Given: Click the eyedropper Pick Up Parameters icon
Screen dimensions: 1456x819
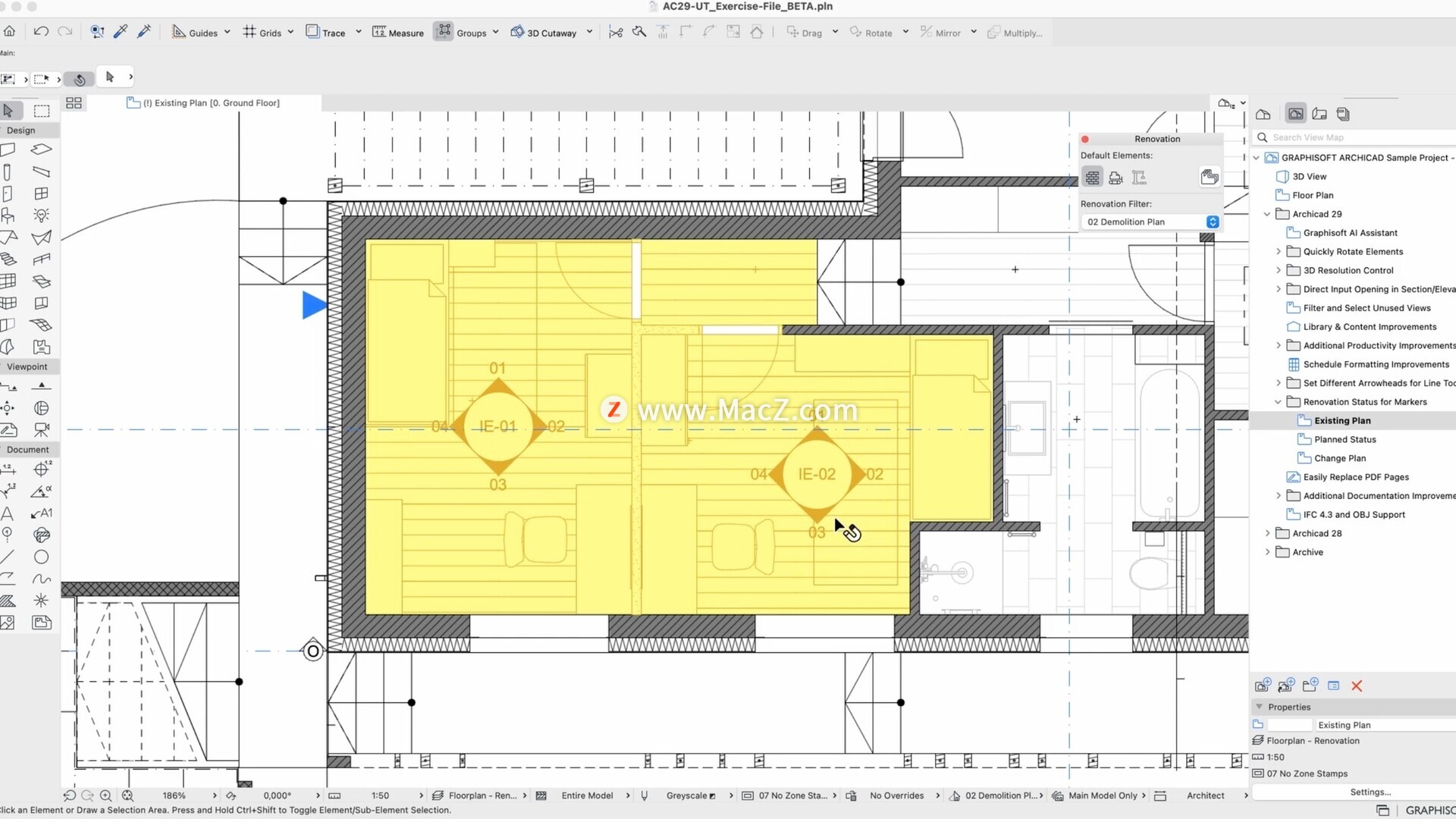Looking at the screenshot, I should point(121,32).
